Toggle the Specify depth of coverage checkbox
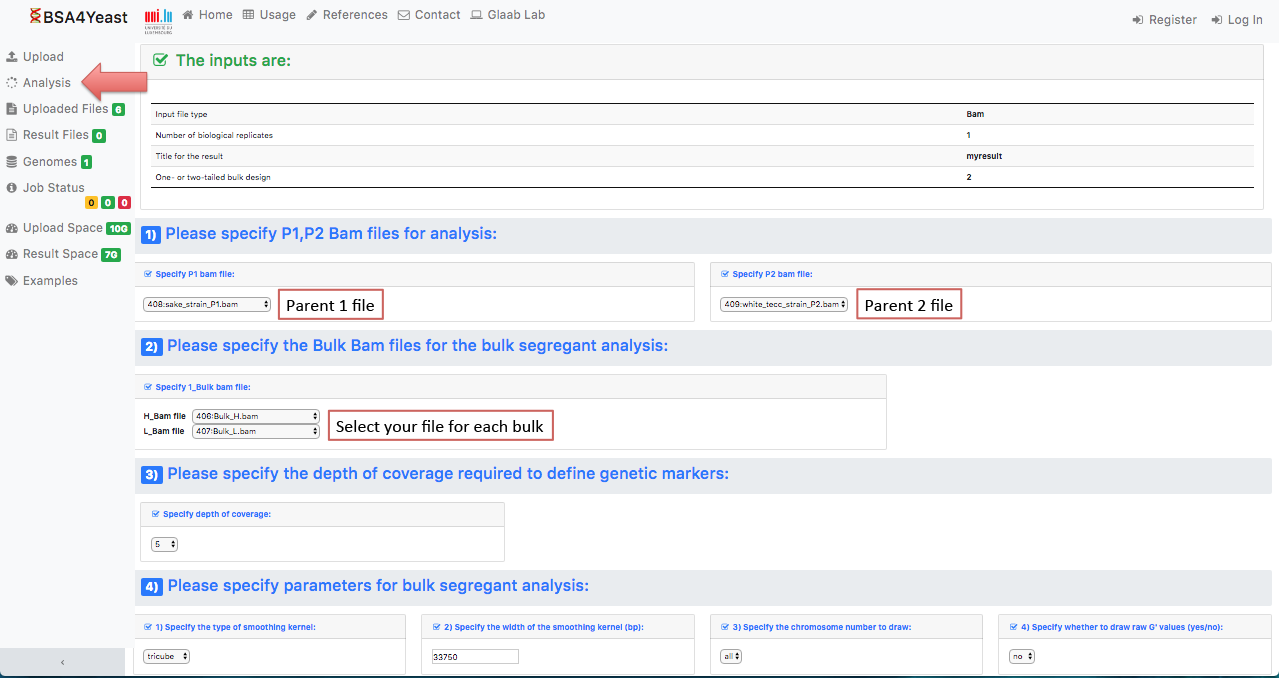Viewport: 1279px width, 678px height. click(x=156, y=514)
